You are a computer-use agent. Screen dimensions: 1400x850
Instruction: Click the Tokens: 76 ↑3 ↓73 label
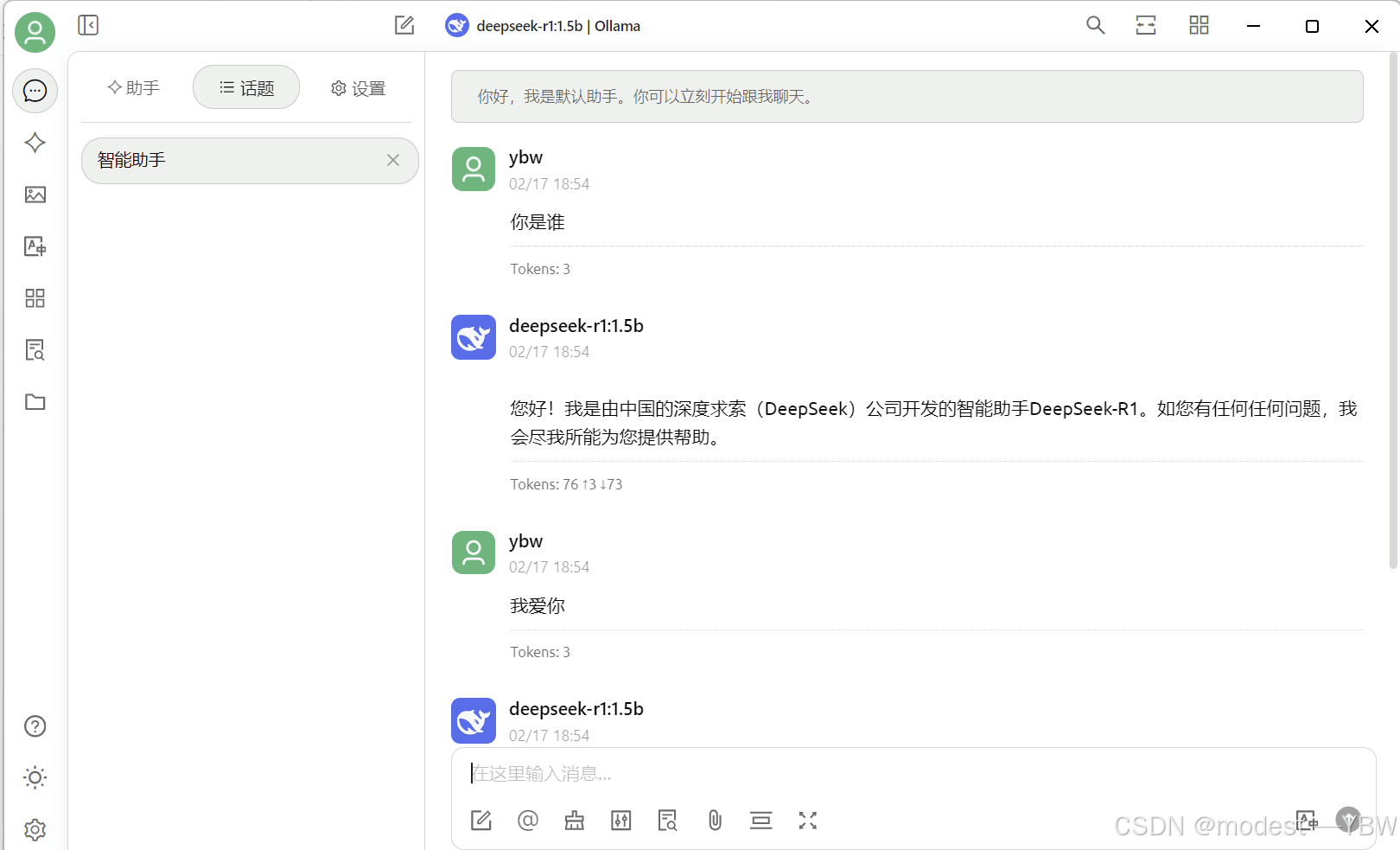pos(566,484)
